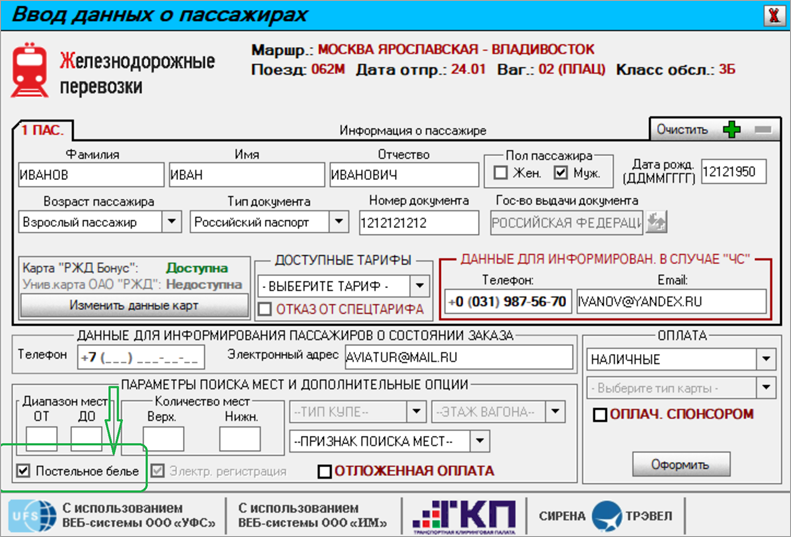Click the Отчество field with ИВАНОВИЧ

[x=404, y=175]
